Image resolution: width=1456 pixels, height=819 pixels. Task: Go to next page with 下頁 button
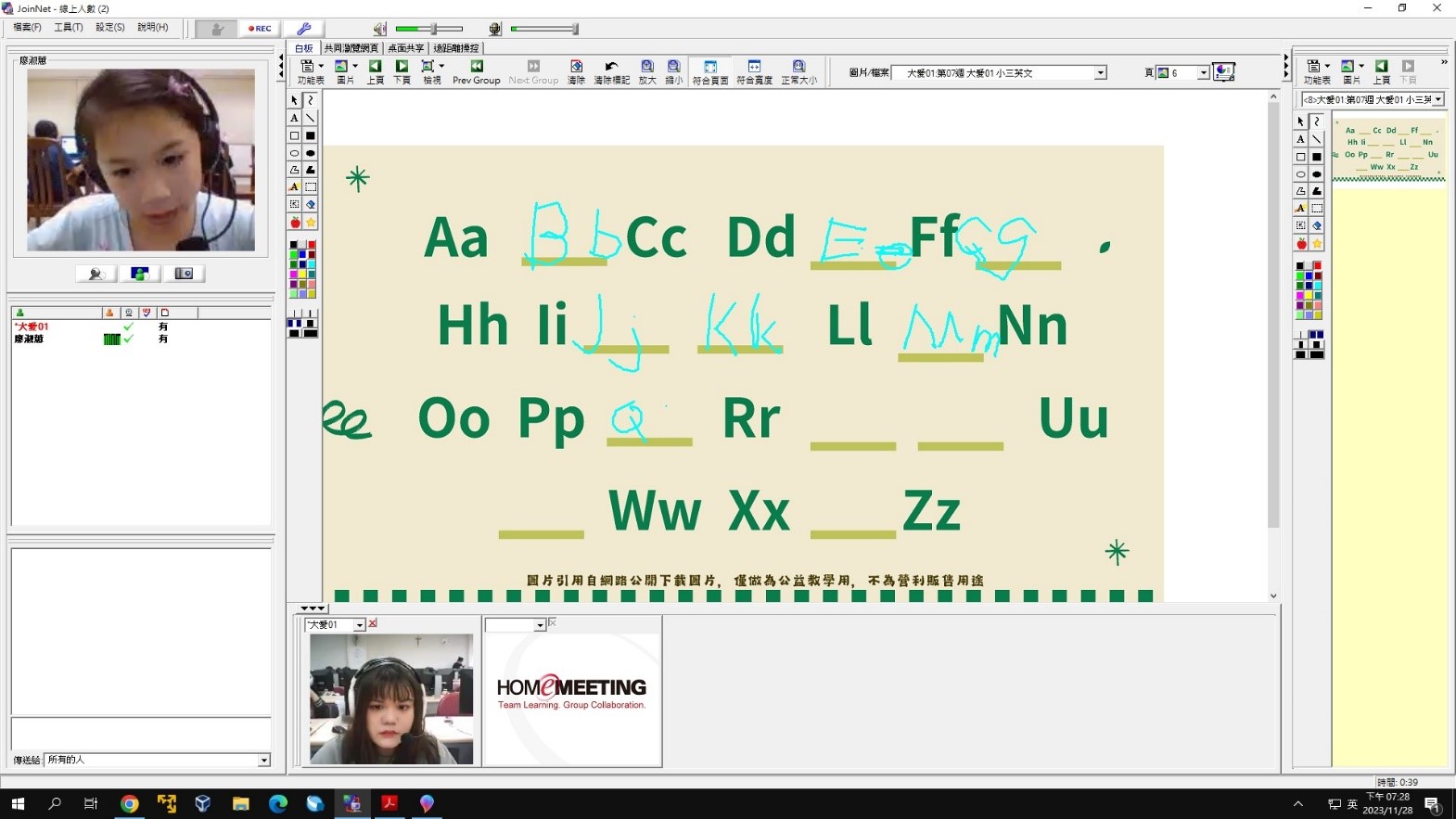tap(402, 71)
